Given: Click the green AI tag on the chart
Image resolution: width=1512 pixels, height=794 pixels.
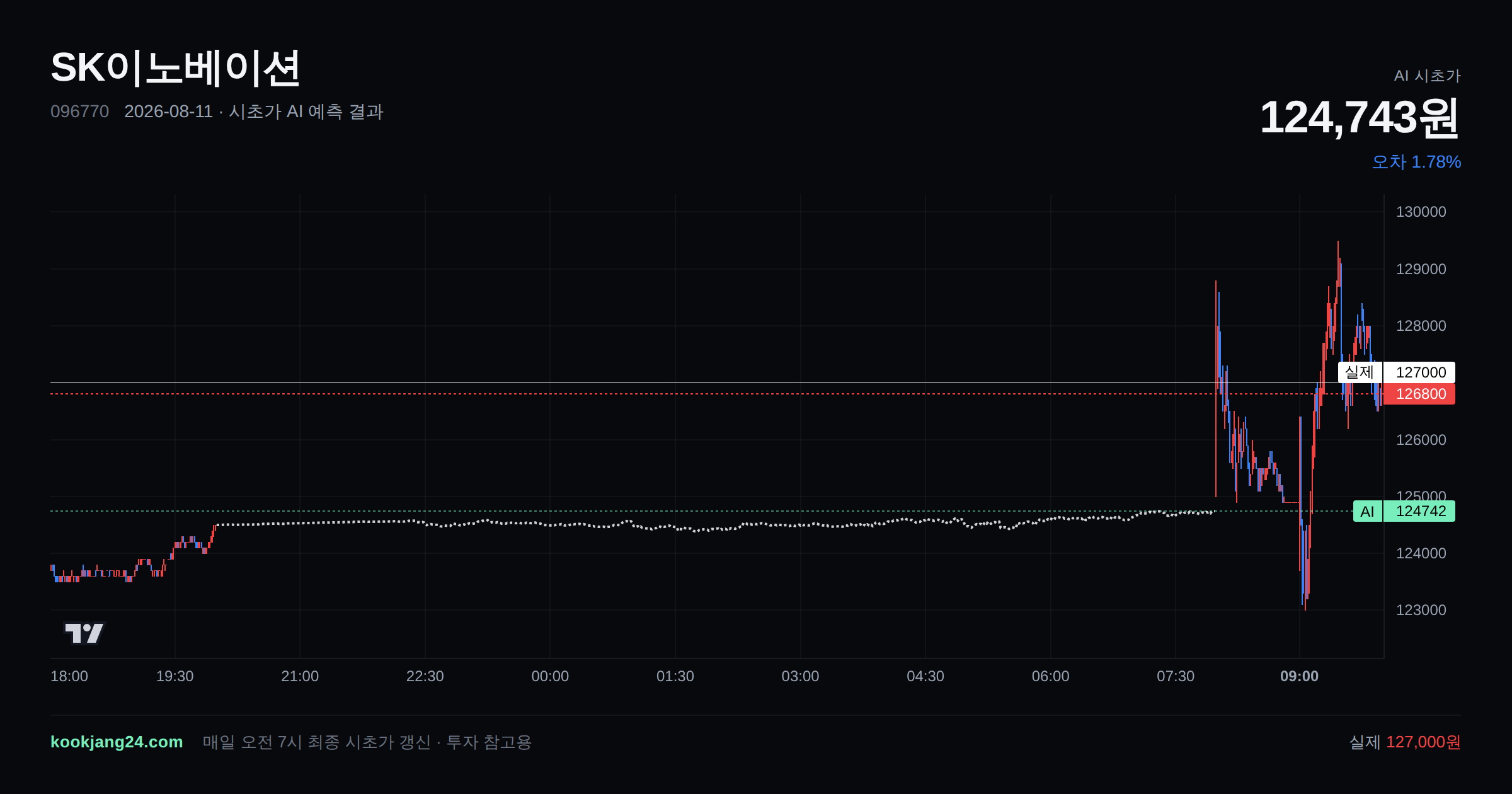Looking at the screenshot, I should [1367, 511].
